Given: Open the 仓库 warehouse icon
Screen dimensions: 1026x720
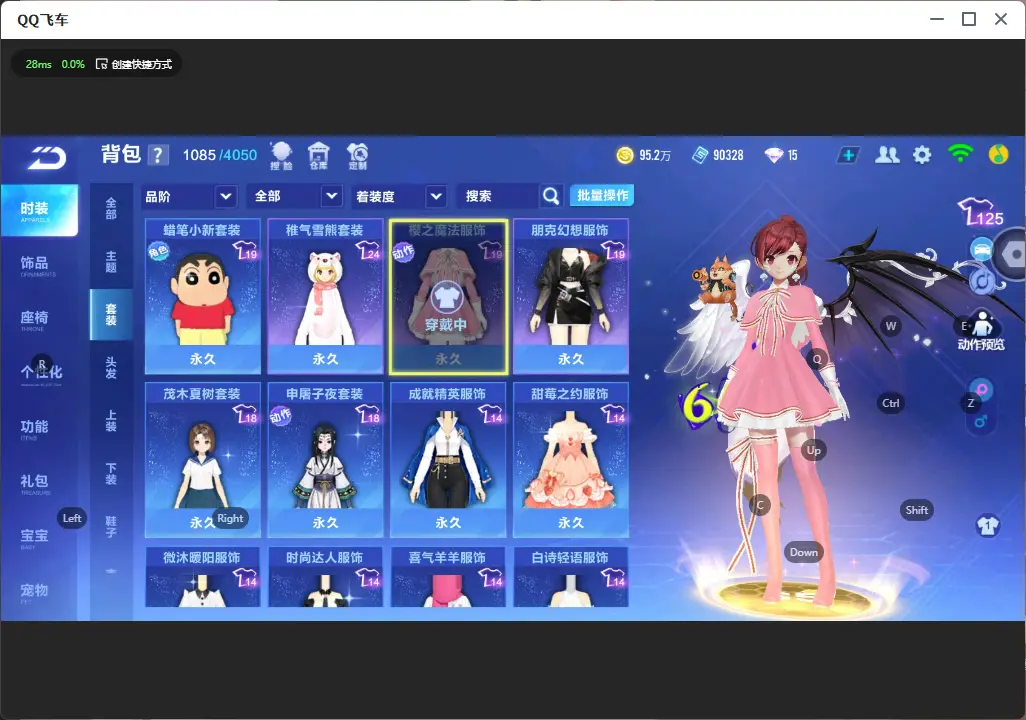Looking at the screenshot, I should click(x=319, y=156).
